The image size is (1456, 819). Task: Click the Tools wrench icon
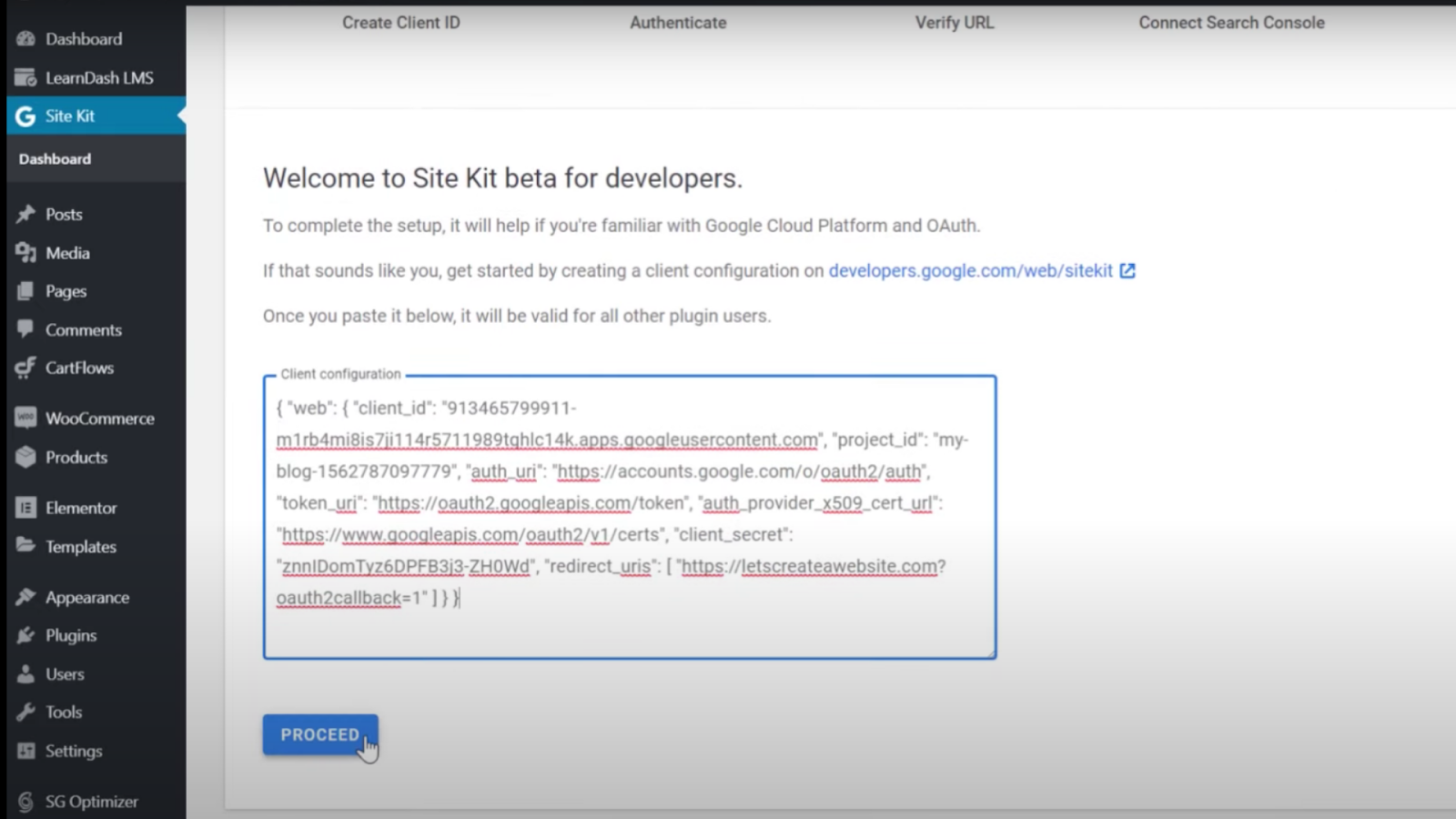25,713
